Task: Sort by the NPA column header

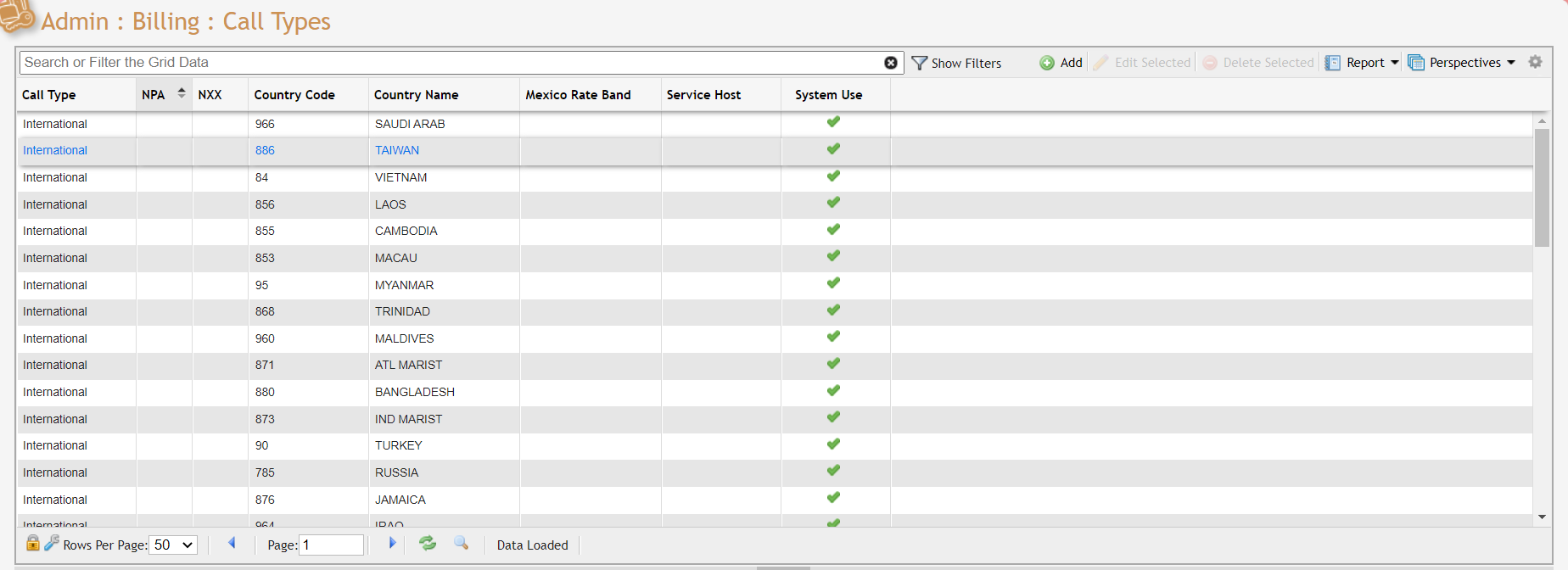Action: pyautogui.click(x=154, y=95)
